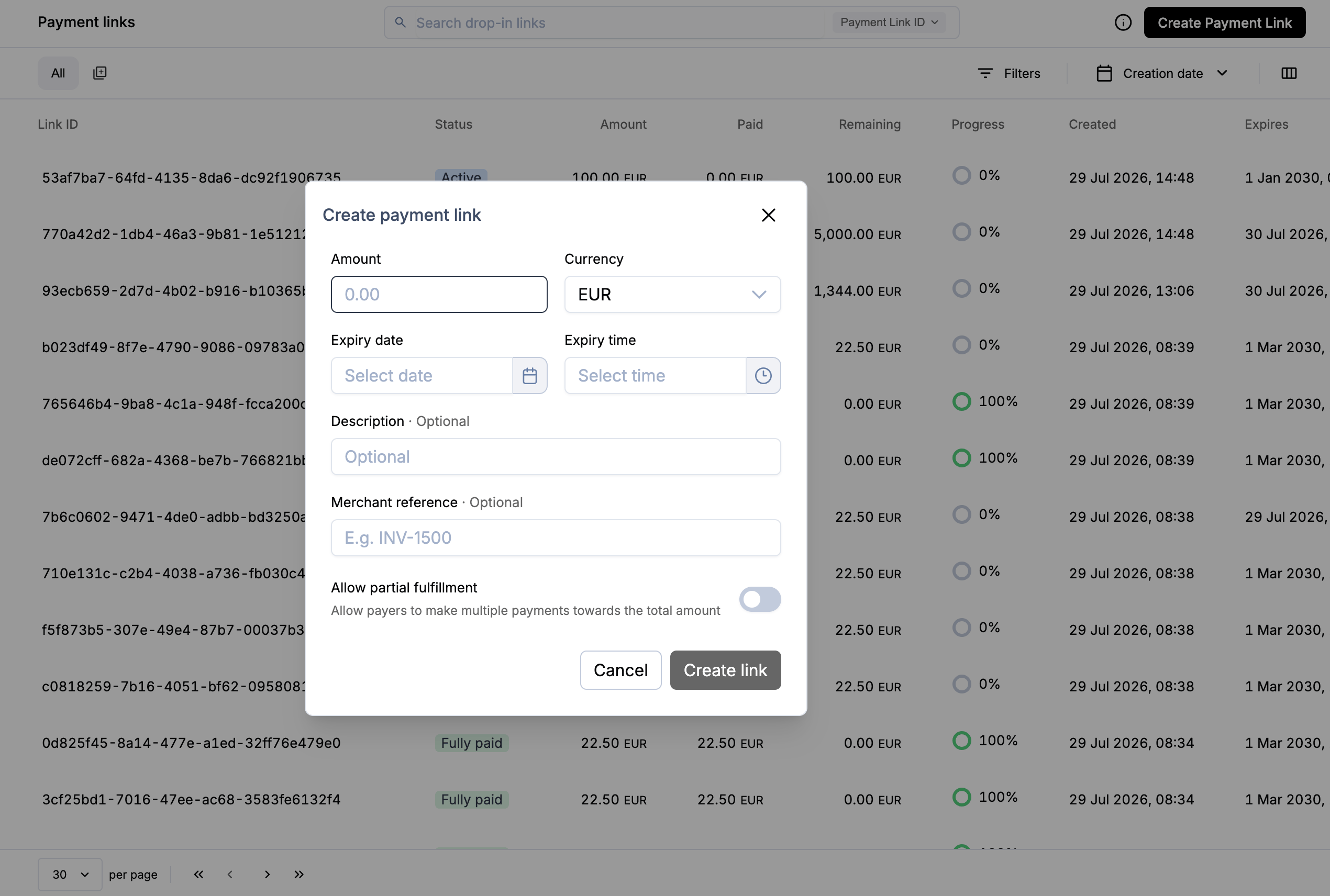The width and height of the screenshot is (1330, 896).
Task: Click link ID starting c0818259-7b16
Action: 173,686
